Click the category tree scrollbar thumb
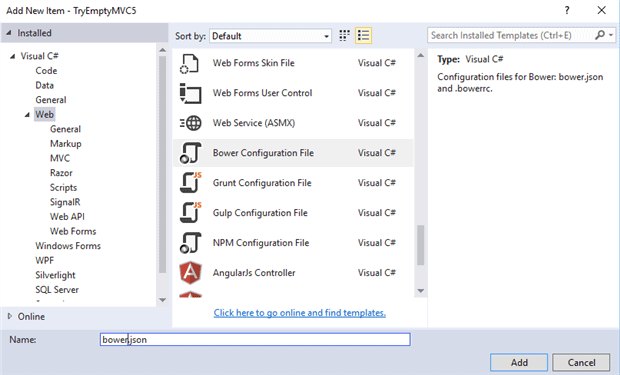The image size is (620, 375). tap(162, 165)
